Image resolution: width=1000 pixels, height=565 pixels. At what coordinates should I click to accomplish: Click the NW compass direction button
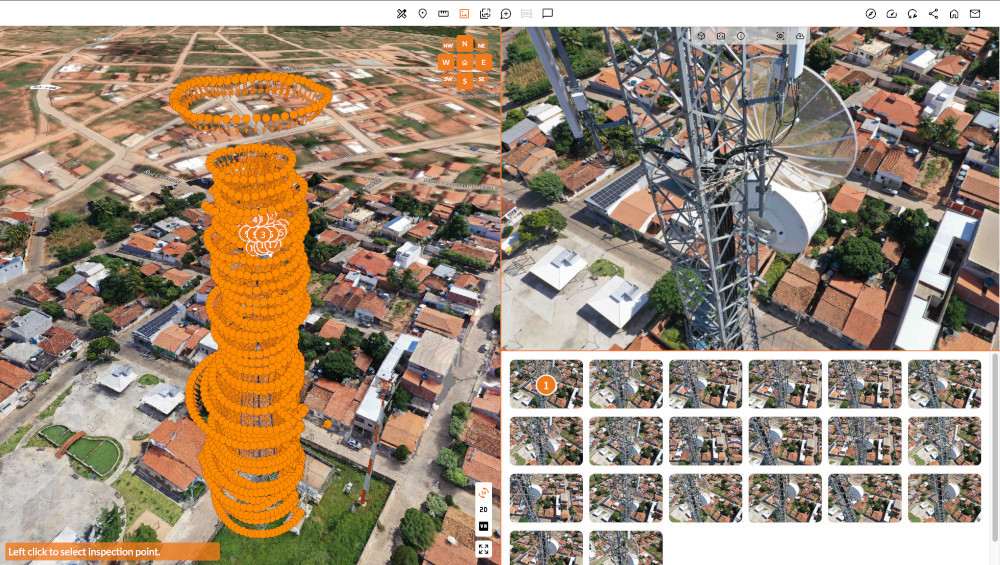(448, 46)
